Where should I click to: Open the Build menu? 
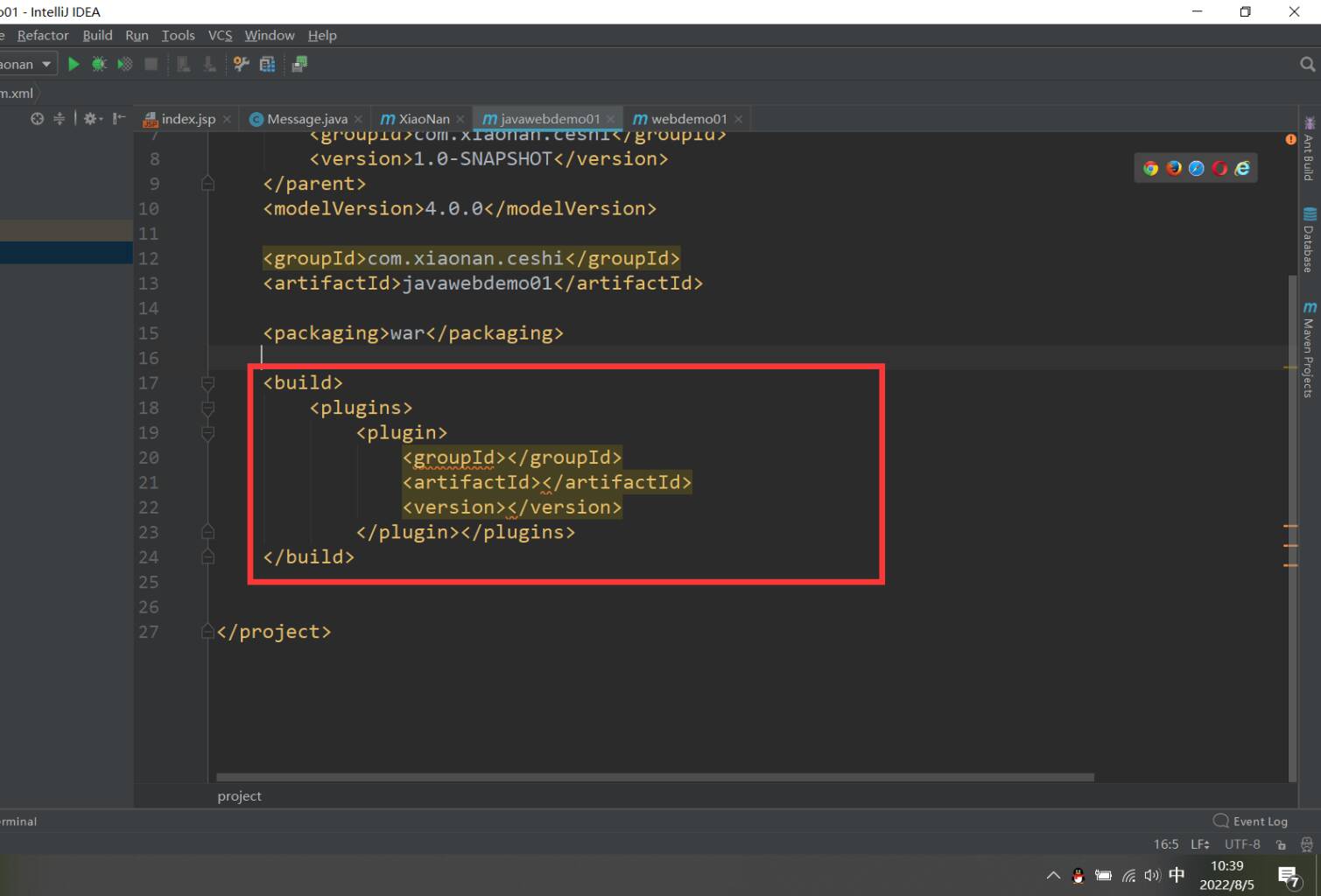click(97, 35)
